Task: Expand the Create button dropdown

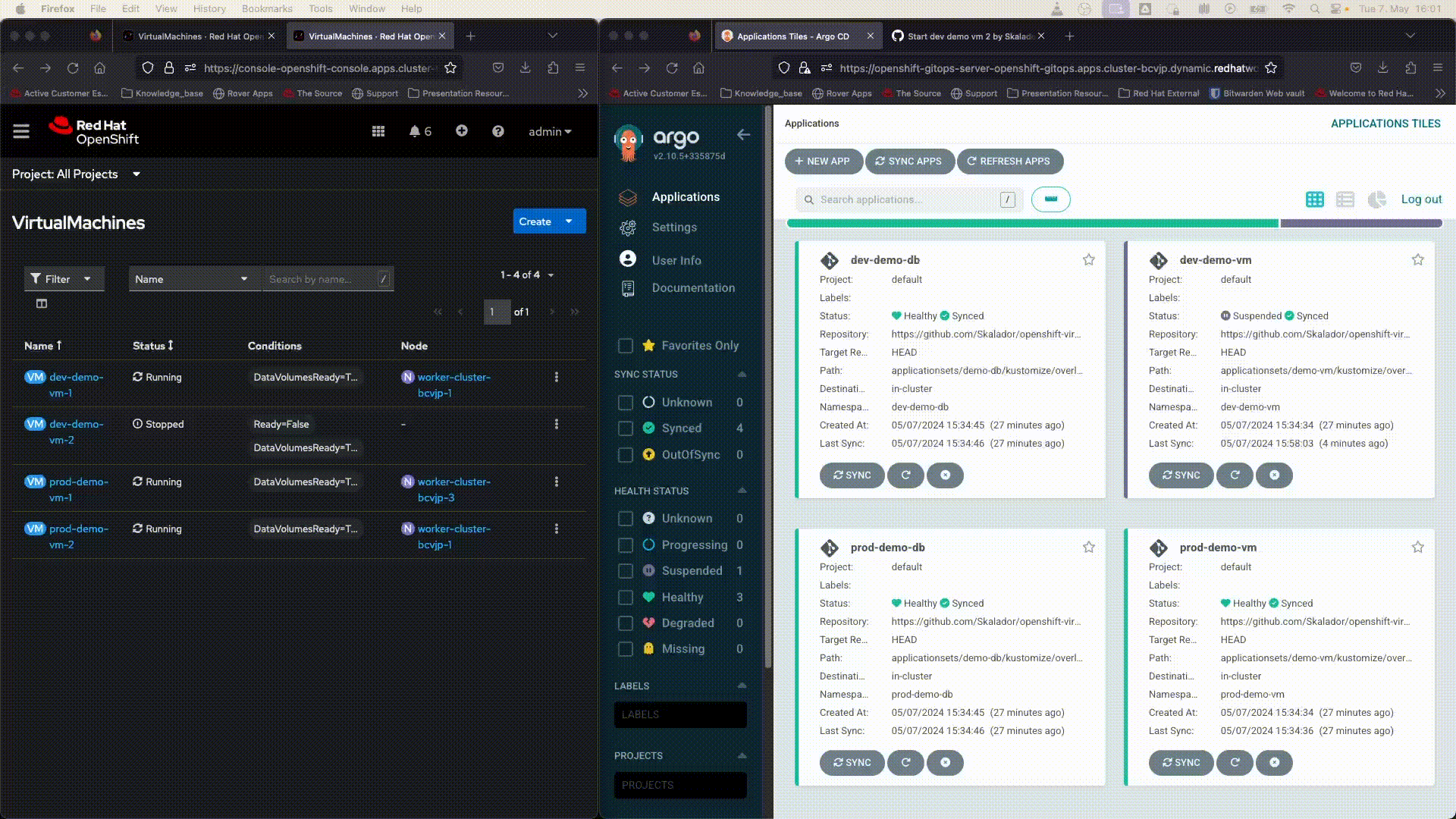Action: coord(569,221)
